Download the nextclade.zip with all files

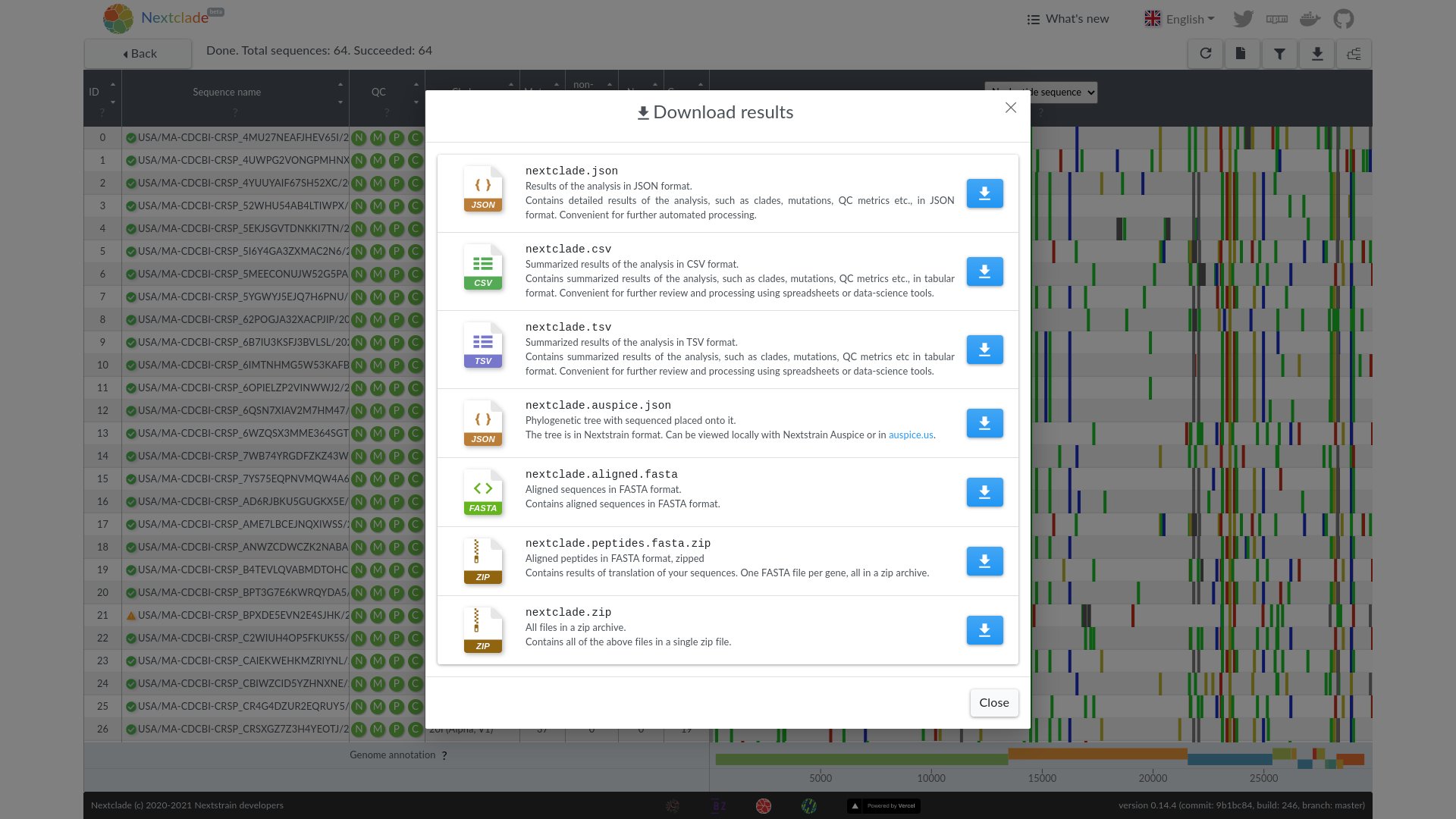(x=984, y=630)
